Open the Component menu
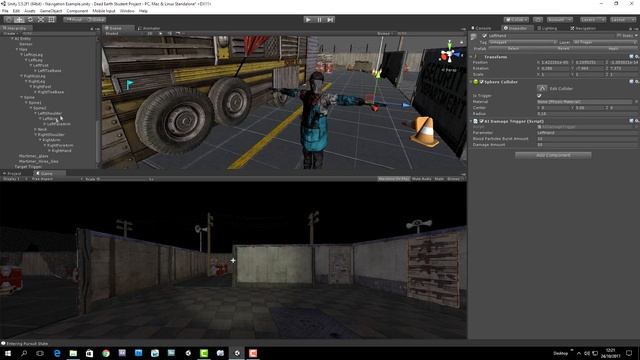 coord(77,11)
